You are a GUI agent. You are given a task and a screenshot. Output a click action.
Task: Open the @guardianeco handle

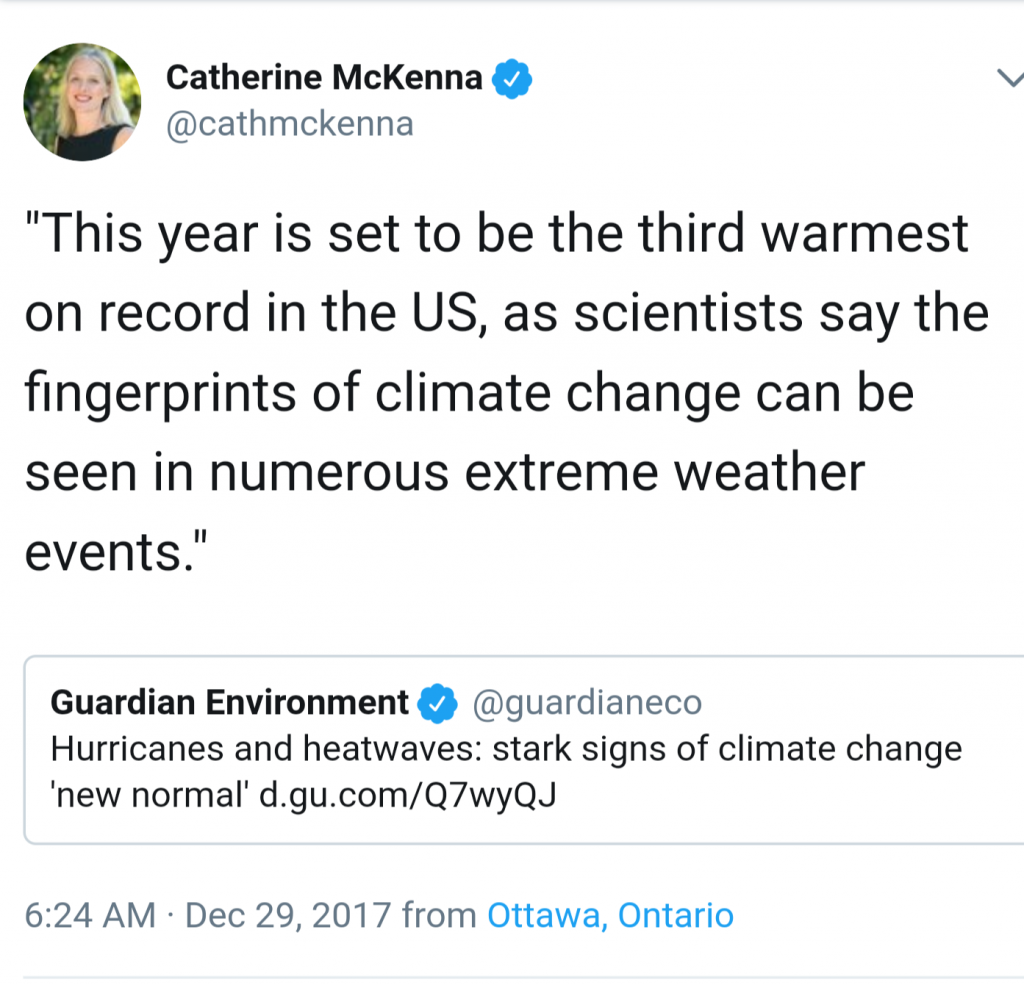[x=586, y=703]
